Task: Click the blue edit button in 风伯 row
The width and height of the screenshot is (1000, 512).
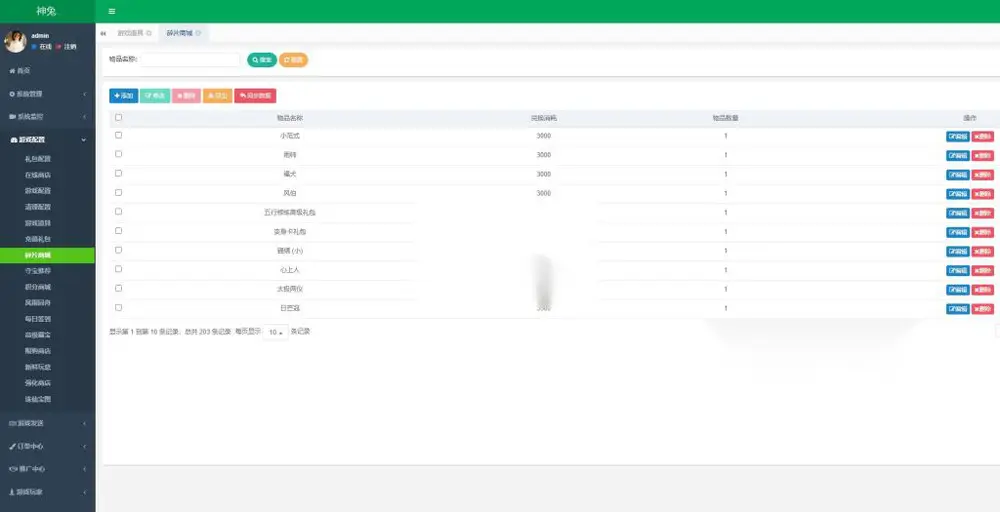Action: click(x=957, y=194)
